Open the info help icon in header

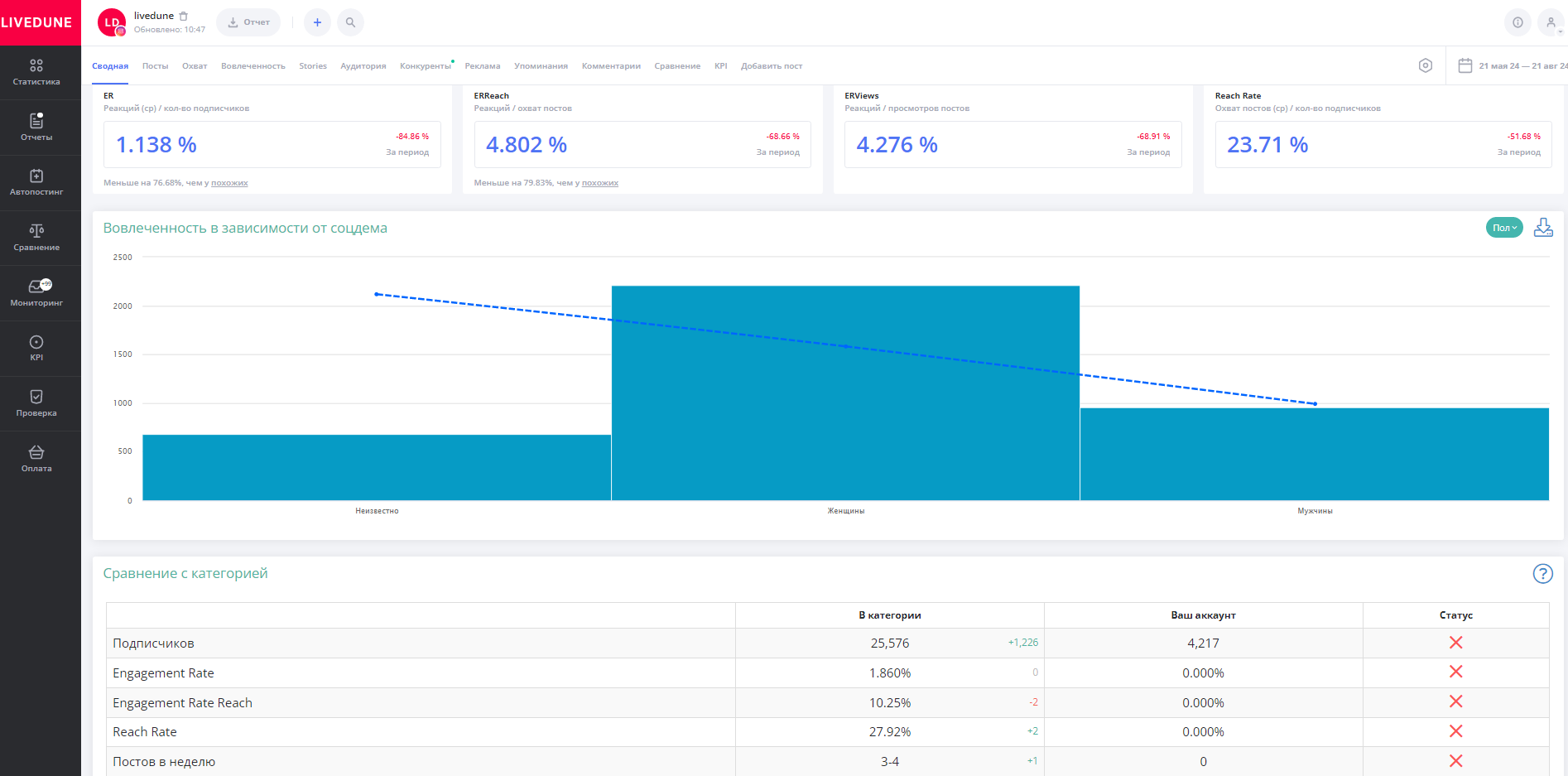(x=1517, y=22)
